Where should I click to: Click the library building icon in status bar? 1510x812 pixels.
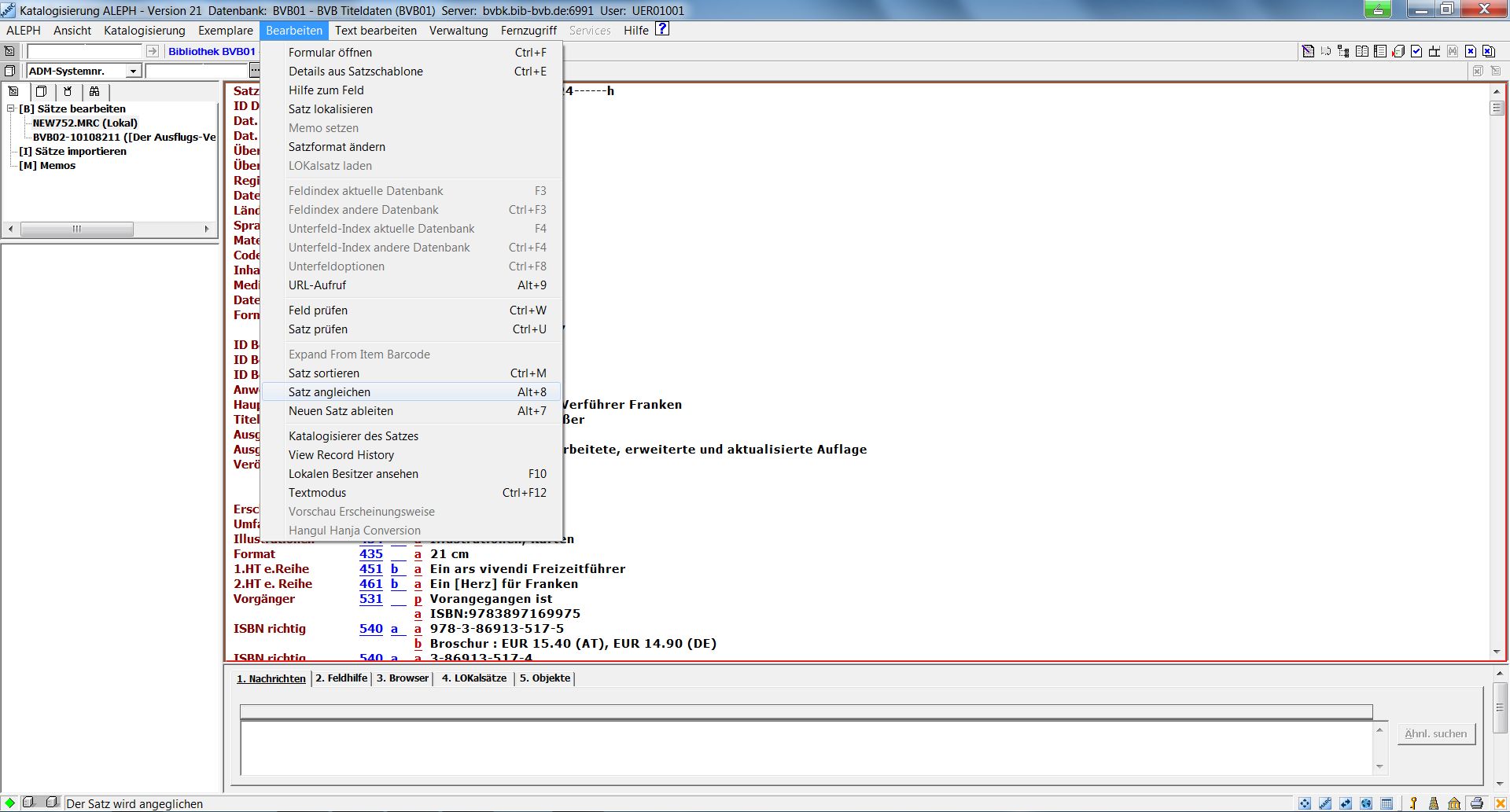point(1454,803)
